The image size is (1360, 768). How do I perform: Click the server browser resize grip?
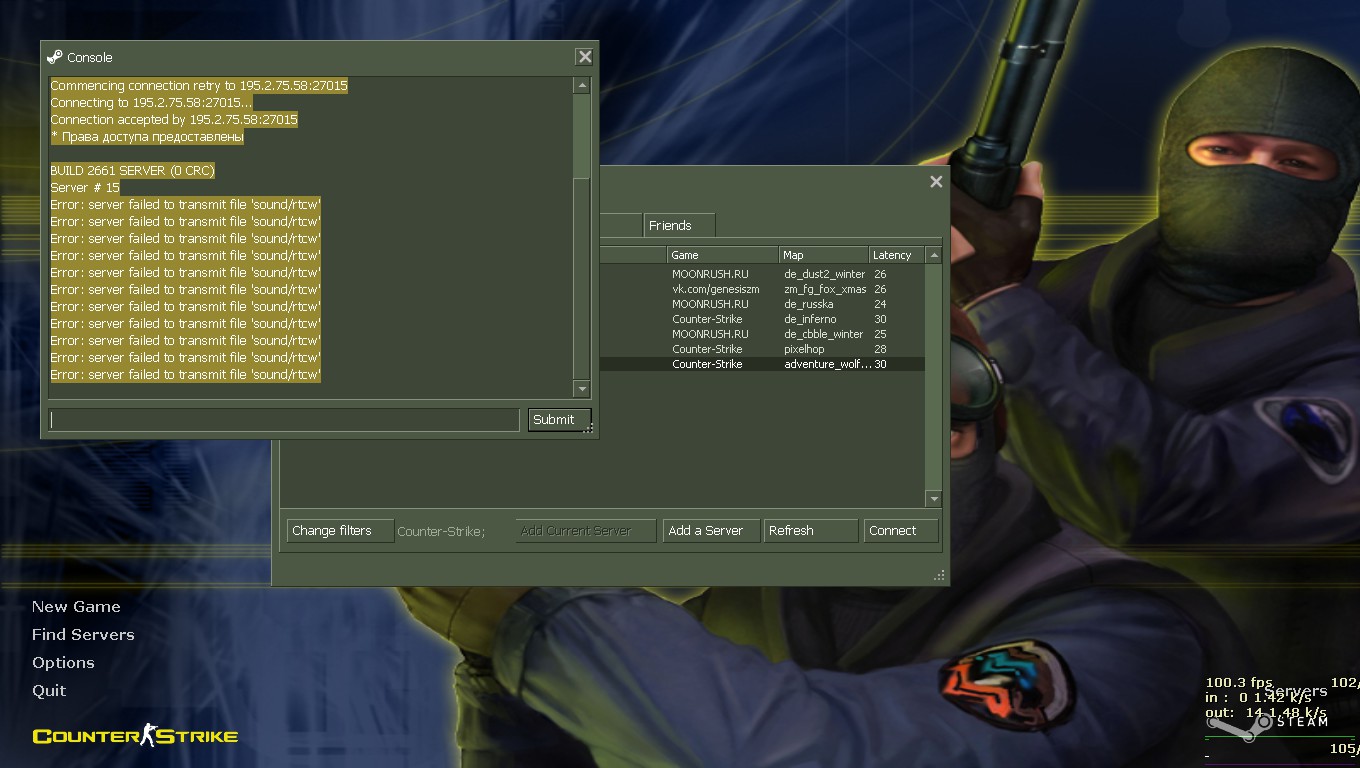pos(939,576)
